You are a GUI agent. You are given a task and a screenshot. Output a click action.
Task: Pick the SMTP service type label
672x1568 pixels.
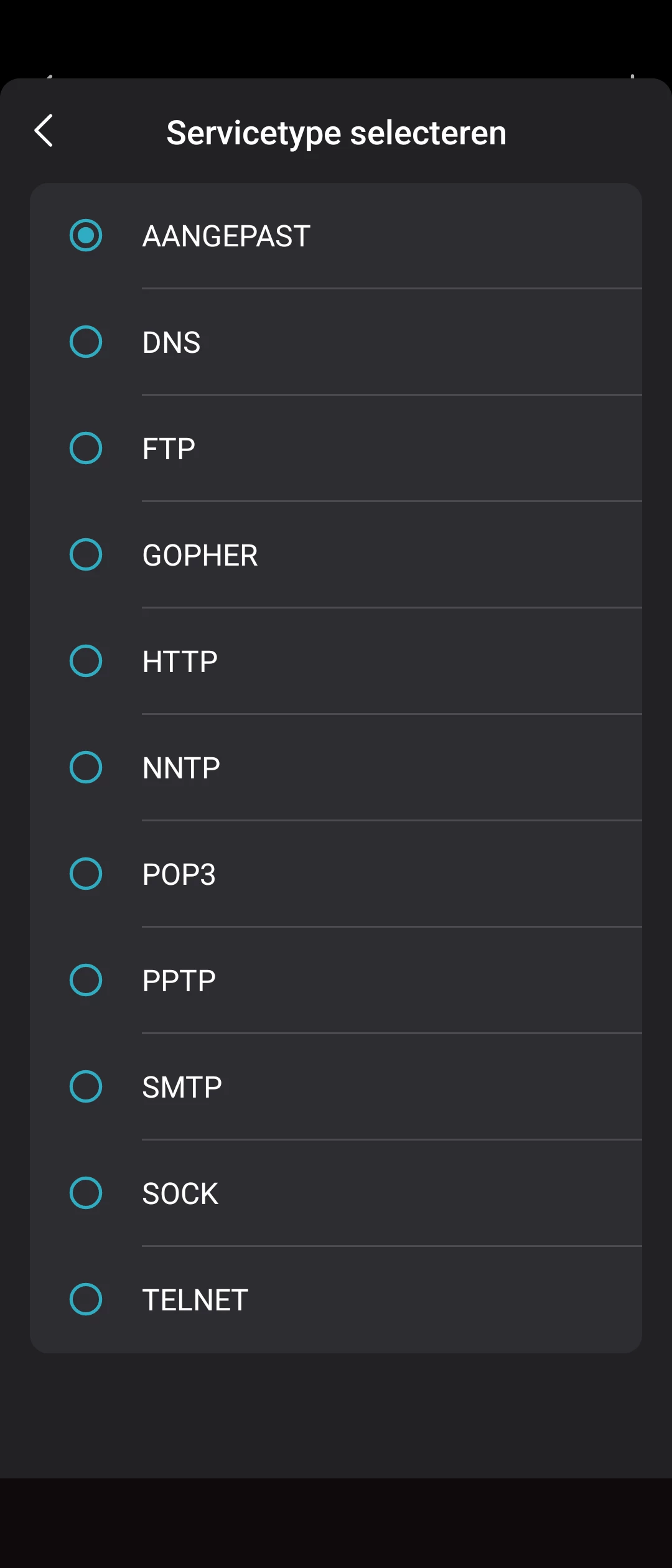tap(182, 1087)
